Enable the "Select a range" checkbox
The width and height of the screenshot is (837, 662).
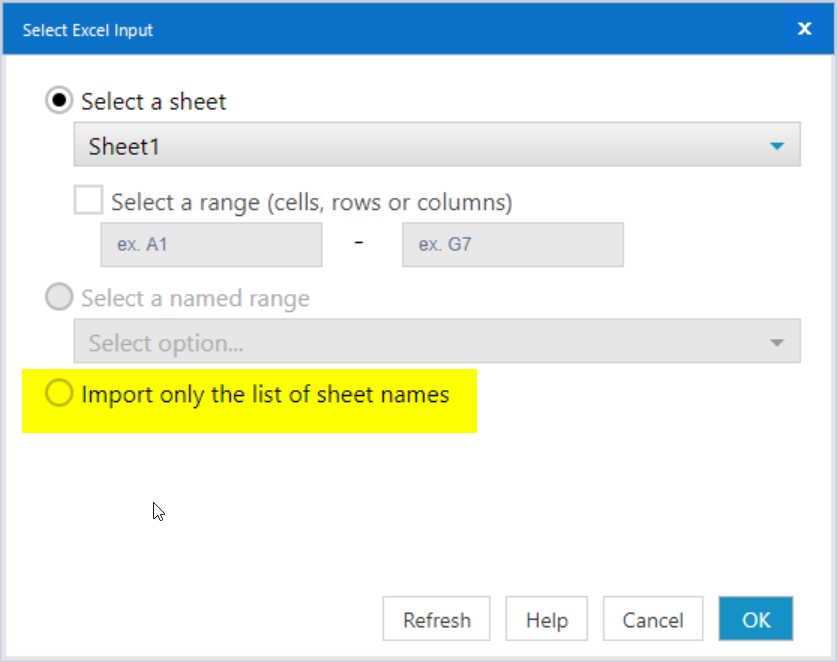point(88,201)
